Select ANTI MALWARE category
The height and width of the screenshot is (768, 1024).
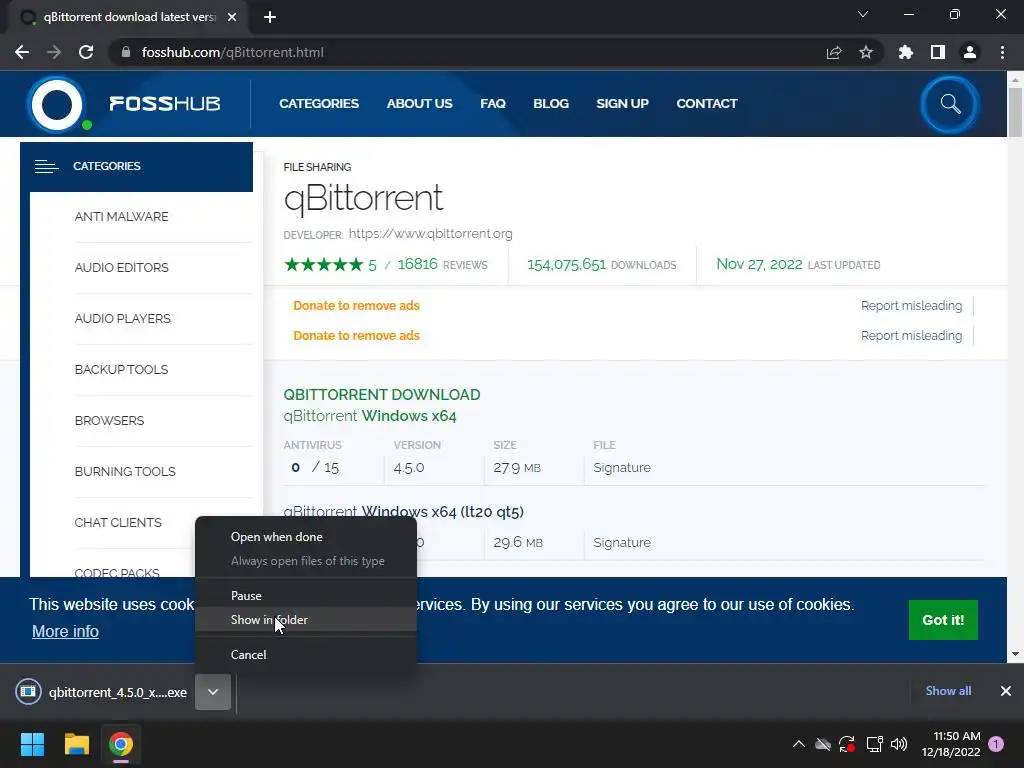pos(121,217)
